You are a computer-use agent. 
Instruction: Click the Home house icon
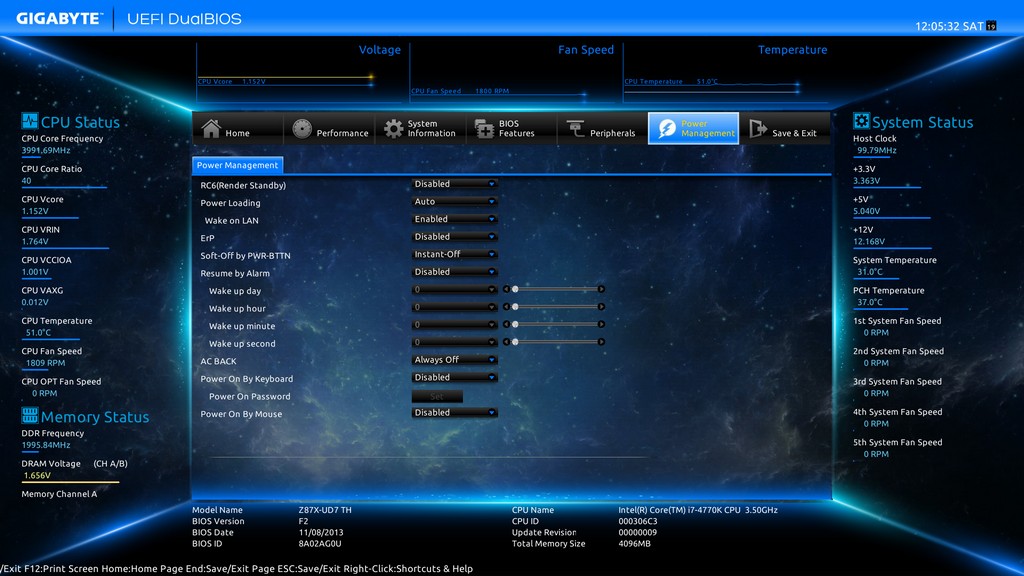point(211,128)
